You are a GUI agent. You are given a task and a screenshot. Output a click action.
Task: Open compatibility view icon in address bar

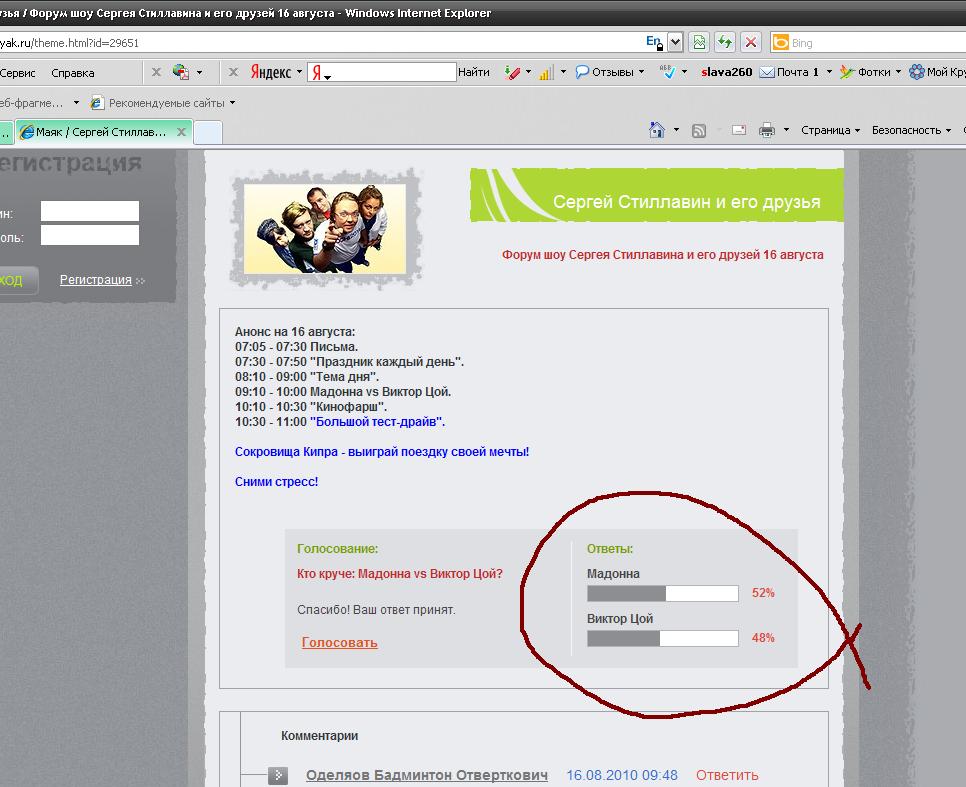[x=700, y=42]
